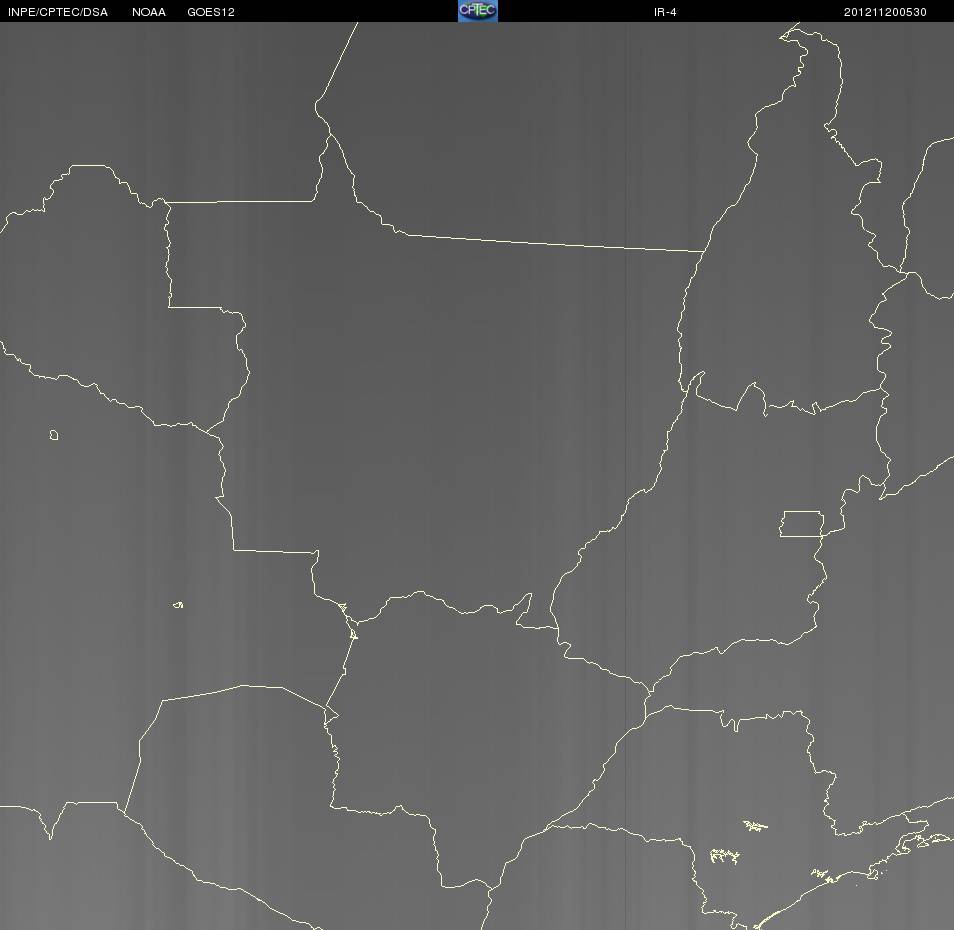
Task: Click the GOES12 satellite label
Action: click(x=211, y=12)
